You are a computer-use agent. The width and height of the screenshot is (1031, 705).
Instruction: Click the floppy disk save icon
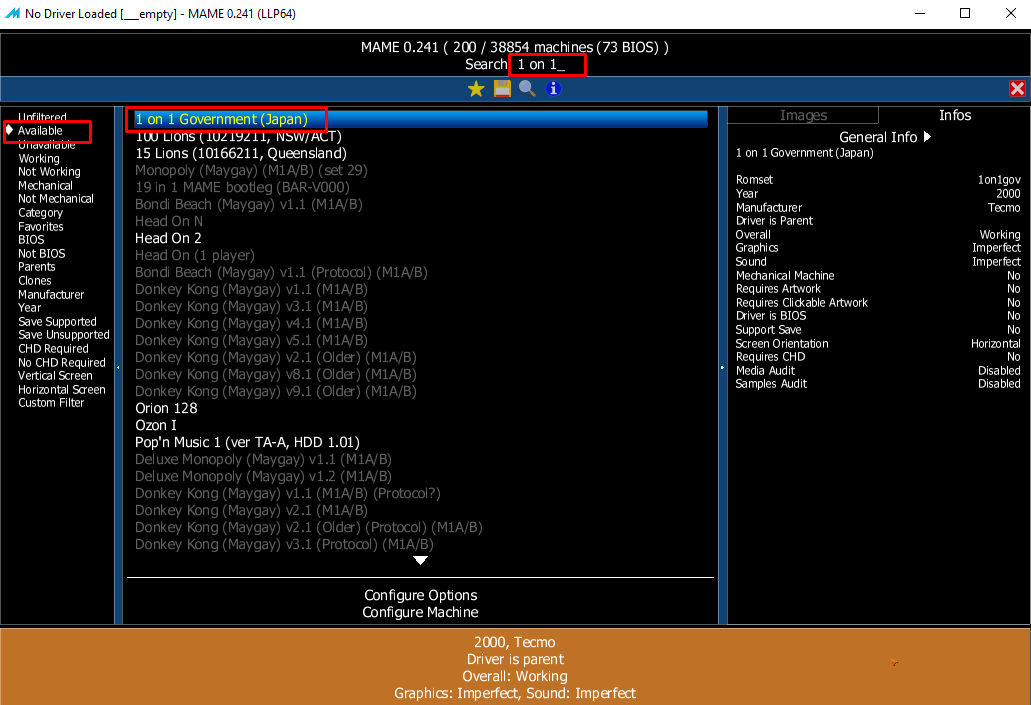[502, 89]
